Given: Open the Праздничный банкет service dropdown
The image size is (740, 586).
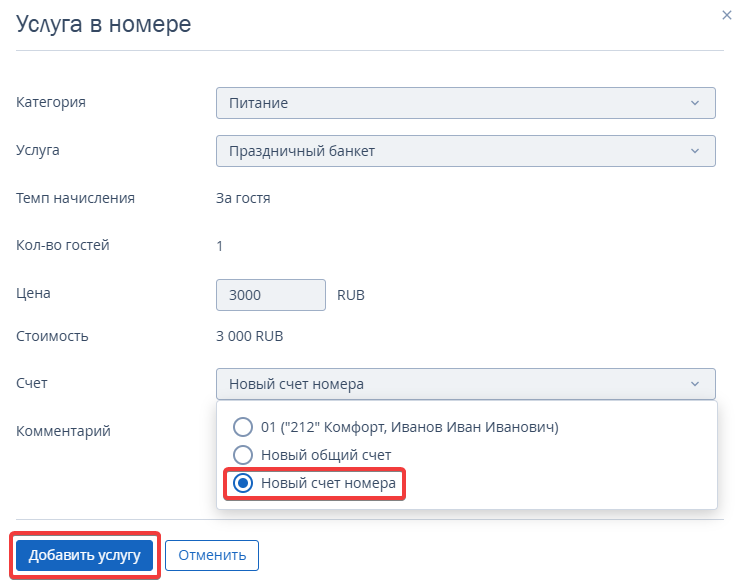Looking at the screenshot, I should click(x=466, y=151).
